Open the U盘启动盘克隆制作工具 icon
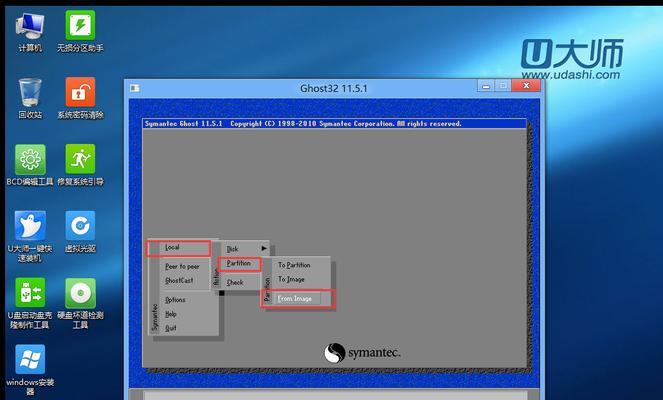Screen dimensions: 663x400 30,293
